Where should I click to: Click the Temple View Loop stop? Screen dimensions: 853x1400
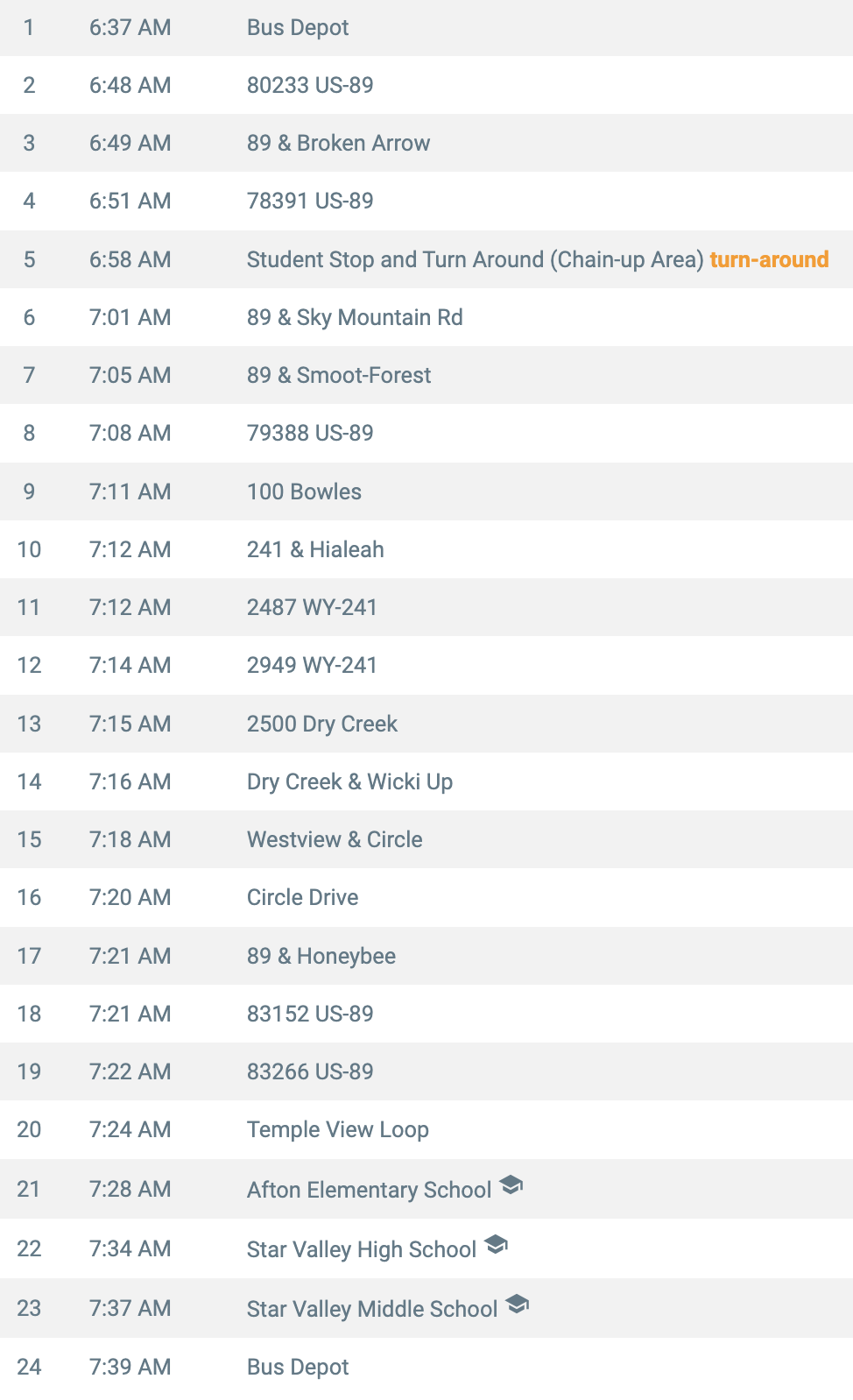click(426, 1129)
